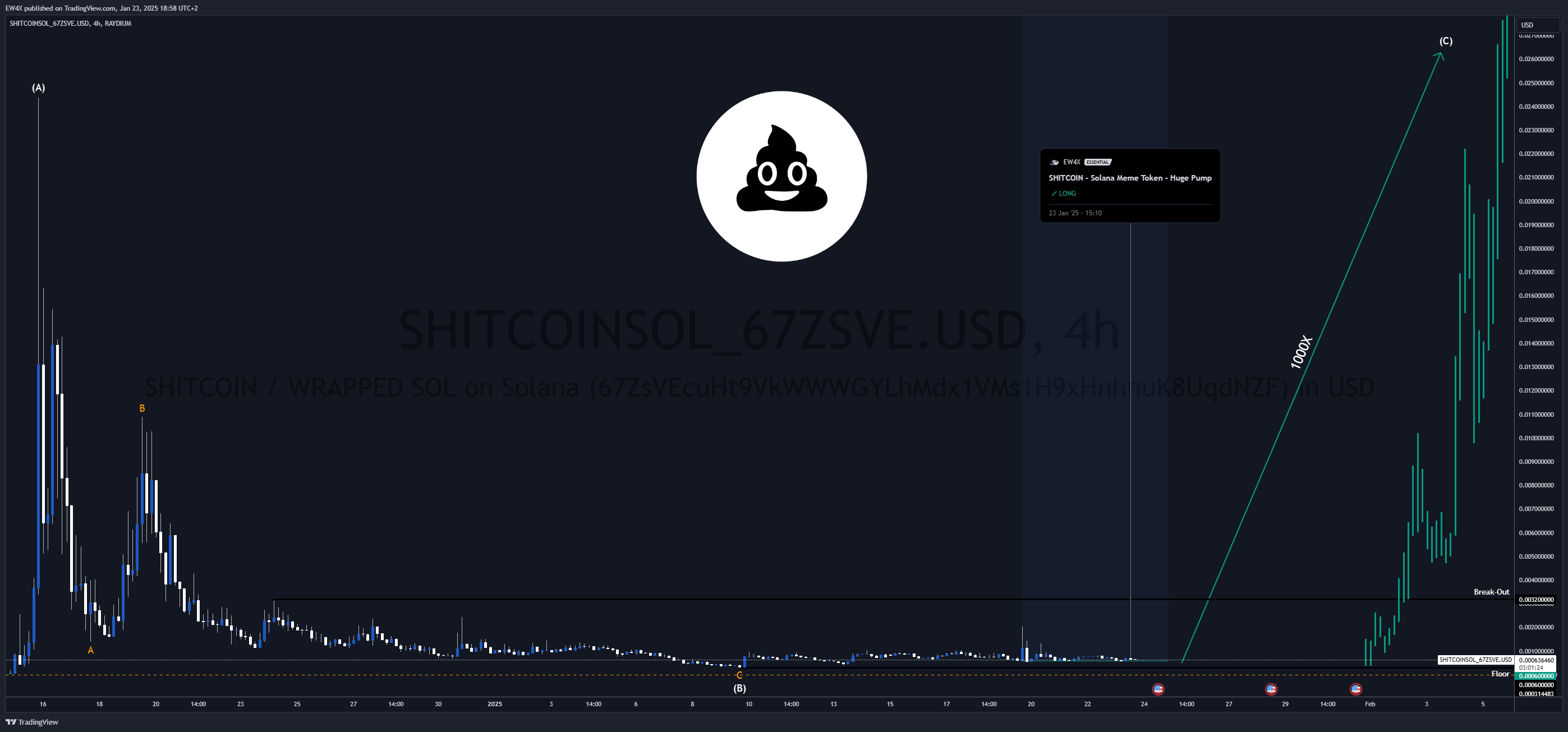Click the header text 'EW4X published on TradingView.com'

60,8
